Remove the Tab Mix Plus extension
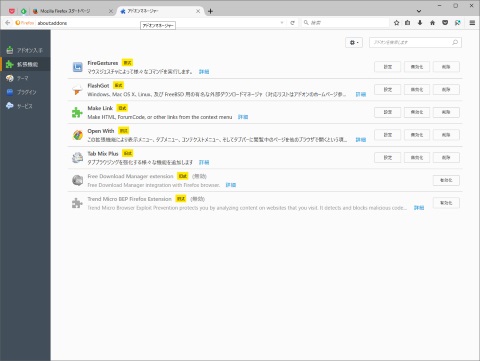The width and height of the screenshot is (480, 361). 446,158
